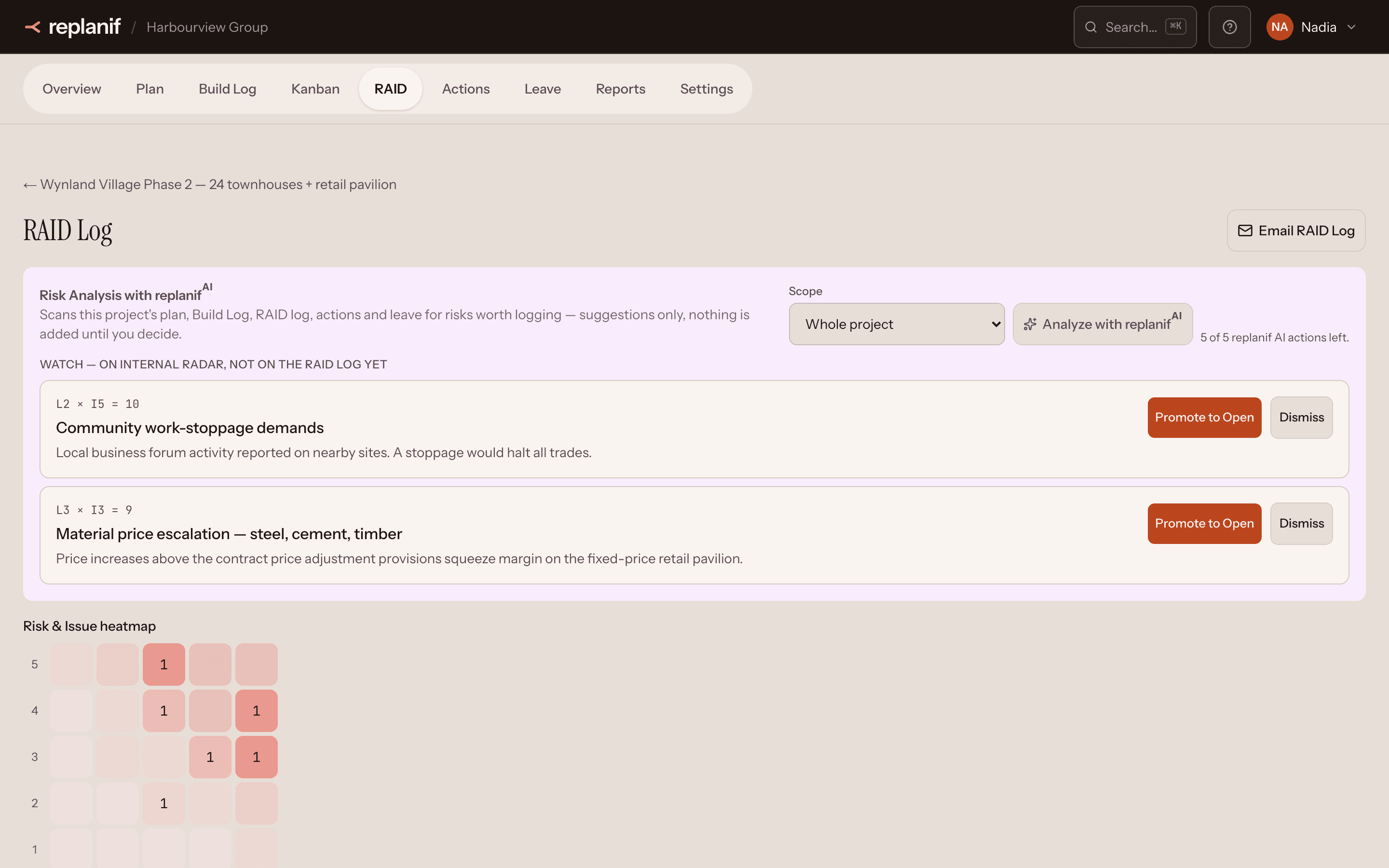Click the L3 × I3 = 9 score
Viewport: 1389px width, 868px height.
(94, 510)
